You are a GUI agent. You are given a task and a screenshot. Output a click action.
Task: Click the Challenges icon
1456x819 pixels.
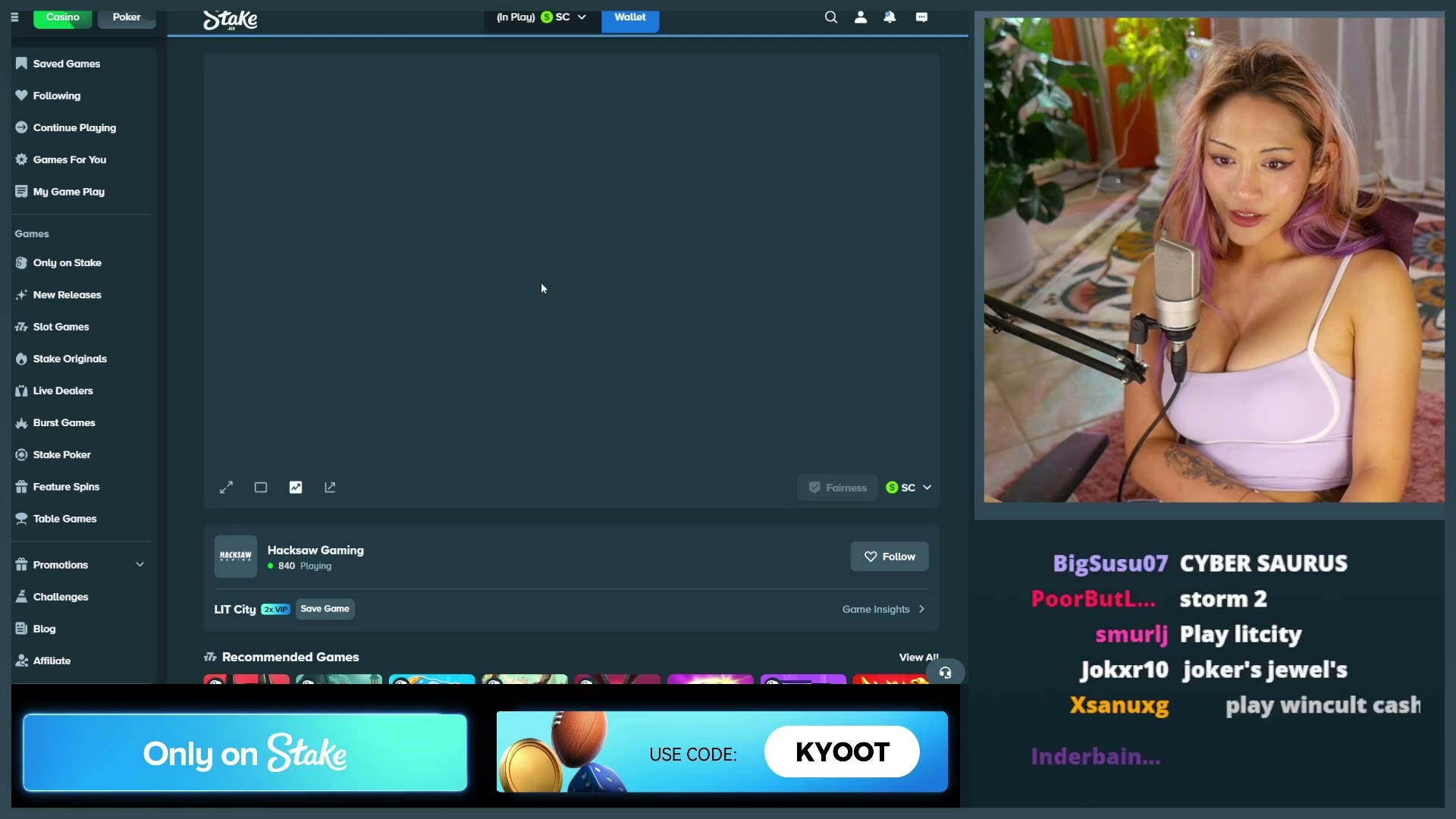tap(21, 597)
